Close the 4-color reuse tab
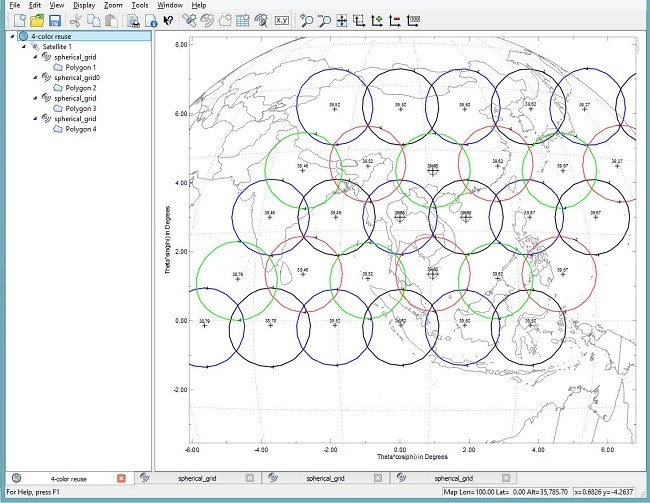650x503 pixels. [x=121, y=479]
